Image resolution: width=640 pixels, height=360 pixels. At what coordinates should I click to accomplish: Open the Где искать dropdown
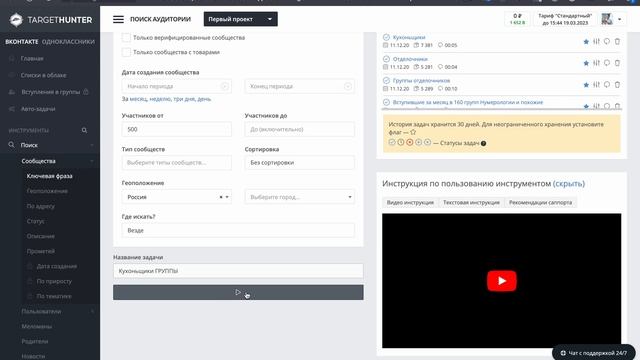[x=238, y=230]
